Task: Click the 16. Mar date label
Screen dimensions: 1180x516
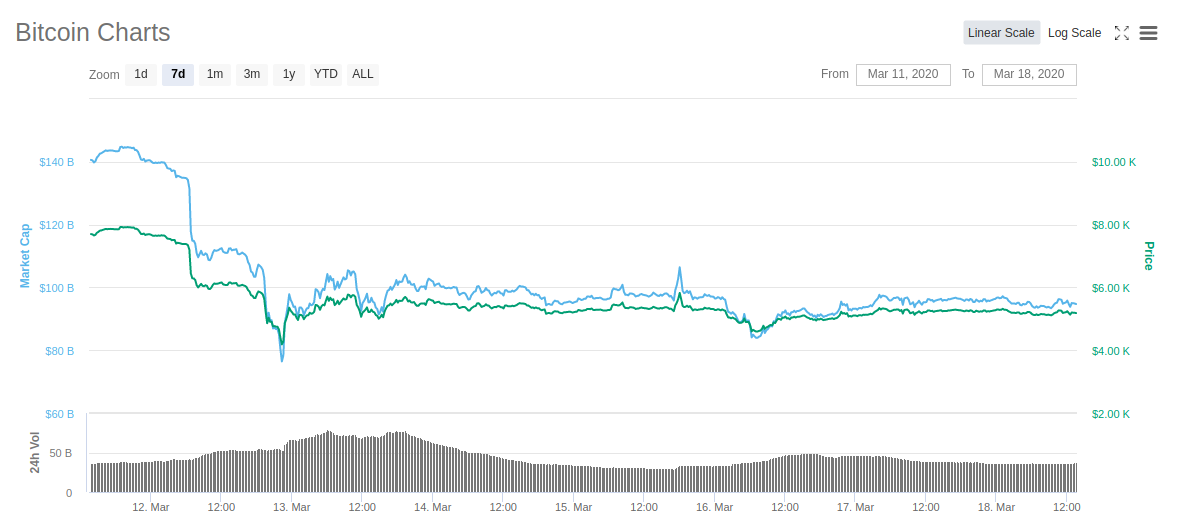Action: (714, 507)
